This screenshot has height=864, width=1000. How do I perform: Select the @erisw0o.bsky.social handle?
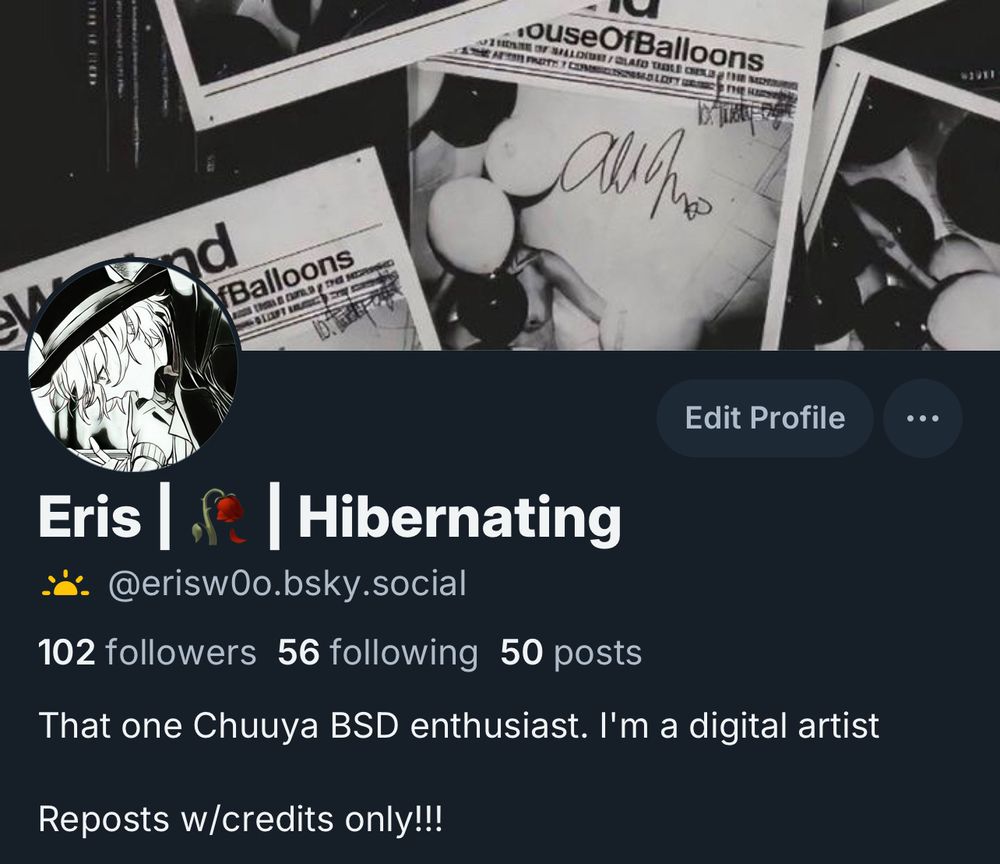pyautogui.click(x=287, y=585)
